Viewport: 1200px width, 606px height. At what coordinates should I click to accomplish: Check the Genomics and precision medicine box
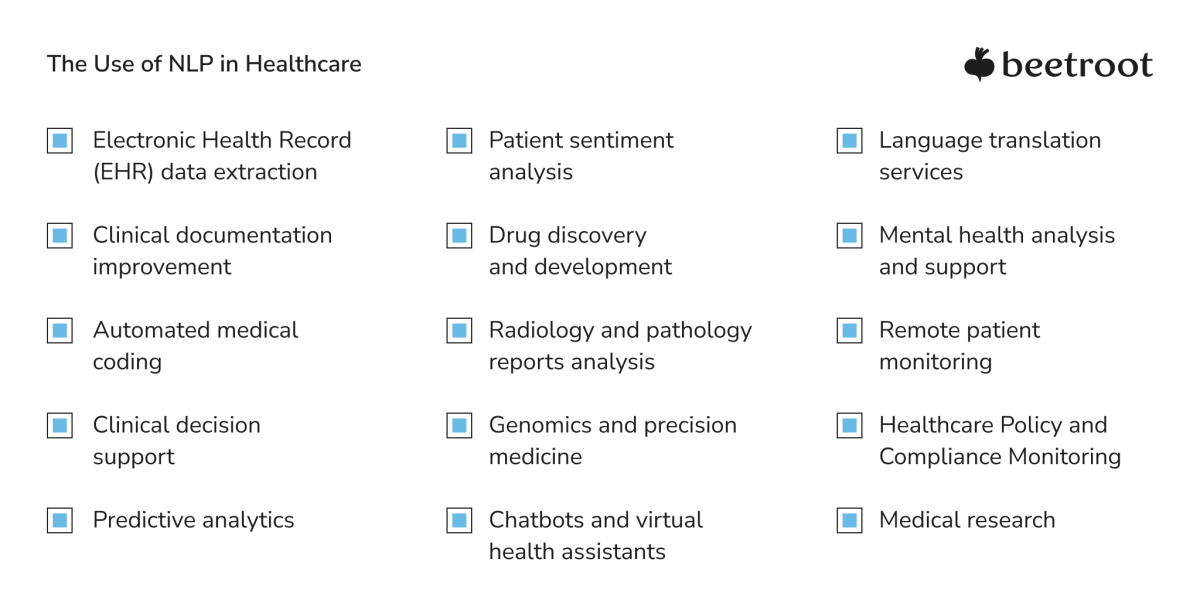click(459, 426)
